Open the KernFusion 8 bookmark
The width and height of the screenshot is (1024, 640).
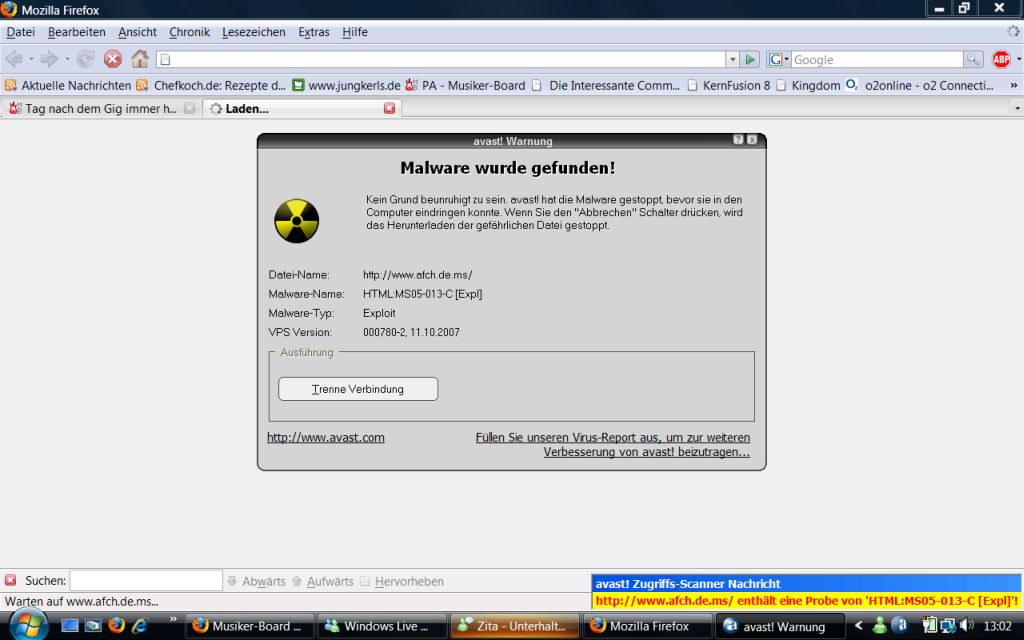pyautogui.click(x=729, y=85)
